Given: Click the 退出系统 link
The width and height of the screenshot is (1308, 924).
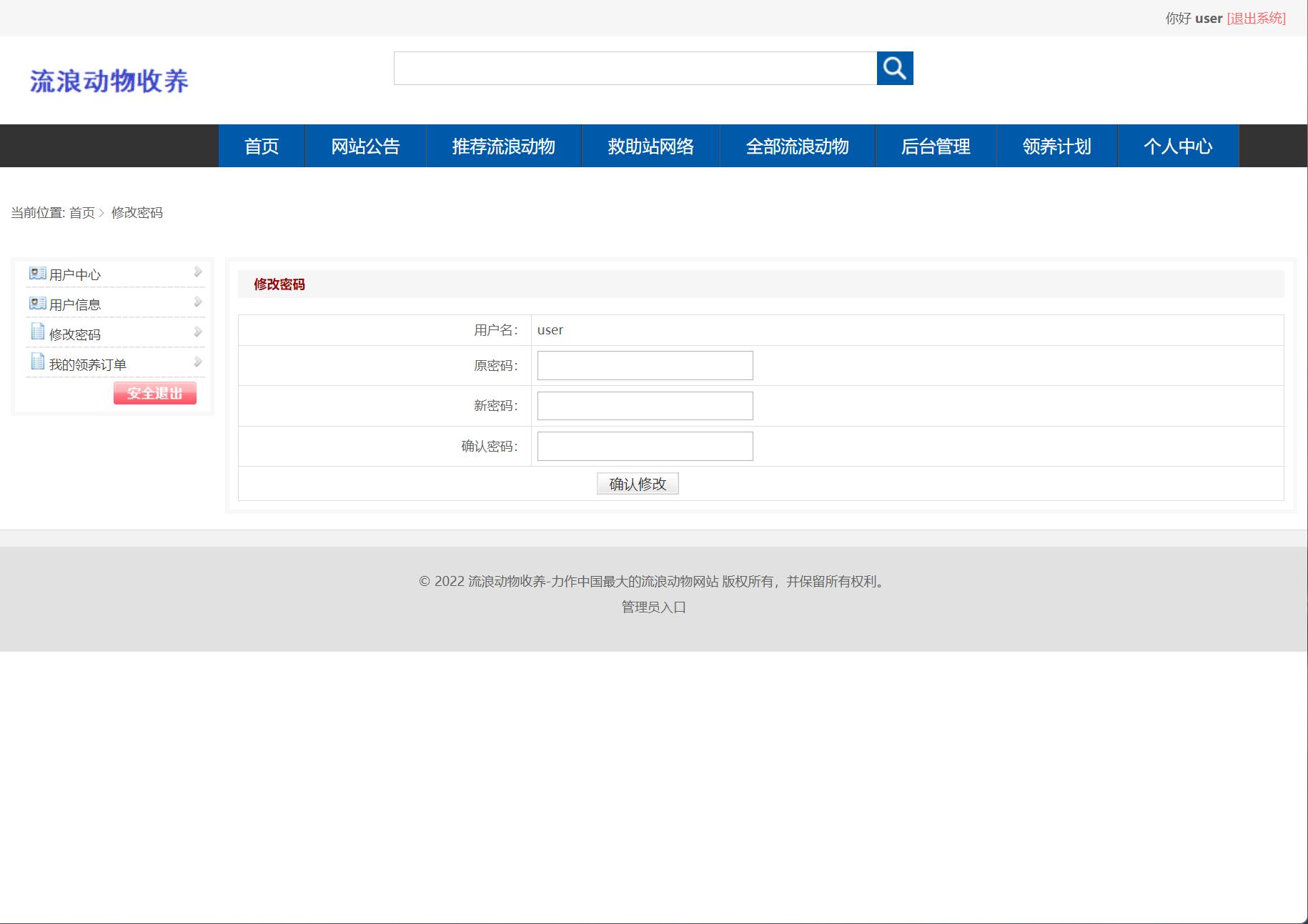Looking at the screenshot, I should tap(1255, 19).
